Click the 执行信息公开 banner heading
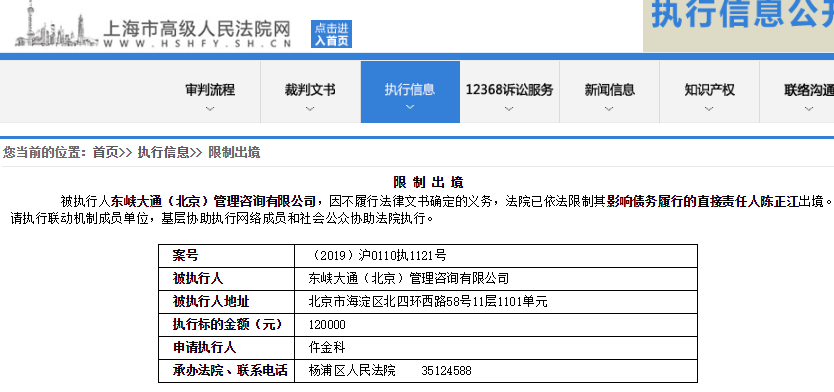Viewport: 834px width, 392px height. [x=743, y=15]
